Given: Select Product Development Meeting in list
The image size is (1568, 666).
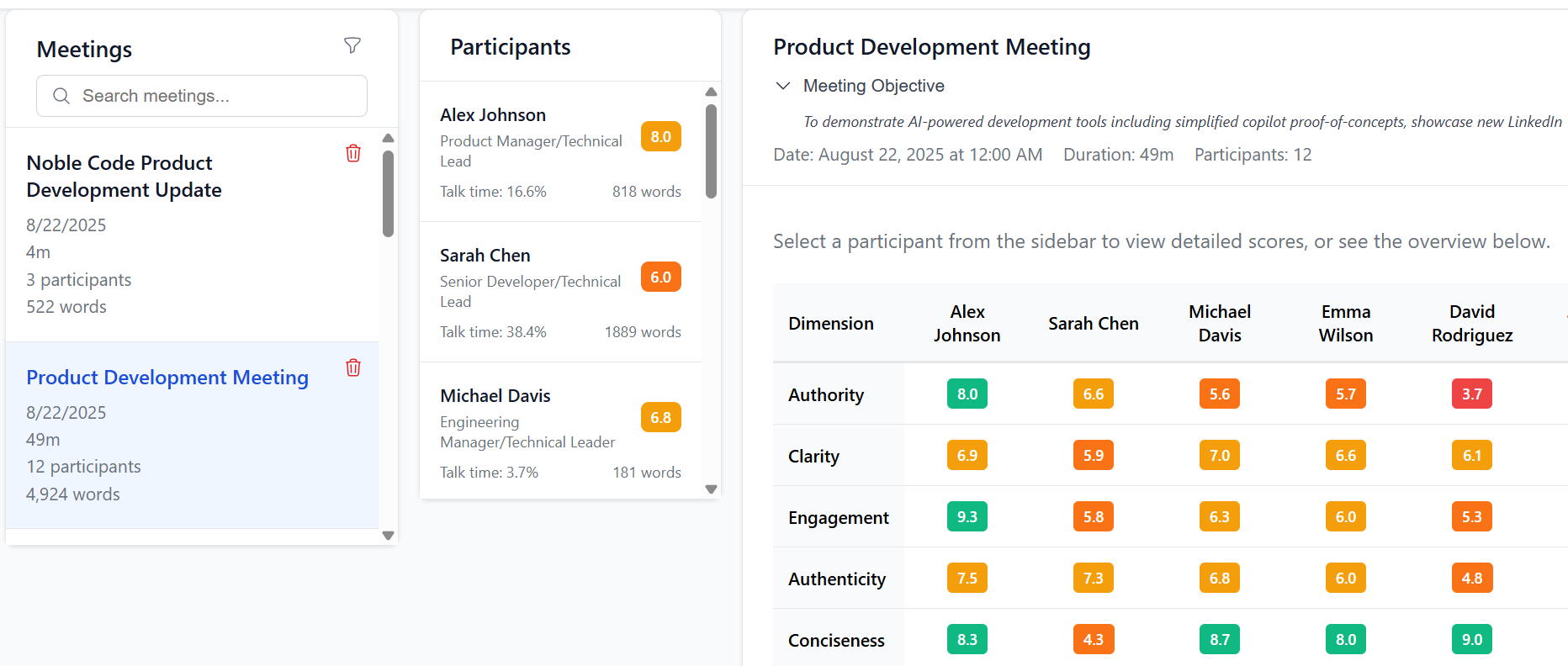Looking at the screenshot, I should (167, 378).
